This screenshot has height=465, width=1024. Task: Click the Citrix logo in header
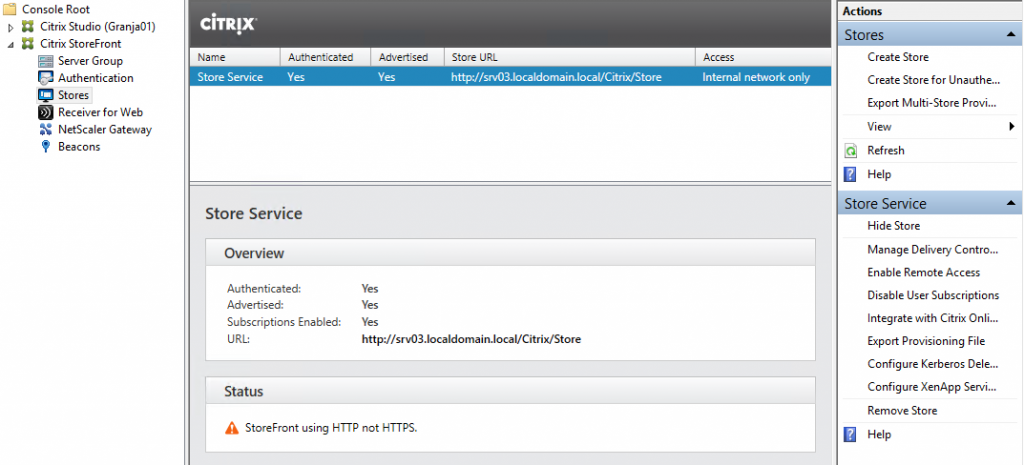coord(228,24)
